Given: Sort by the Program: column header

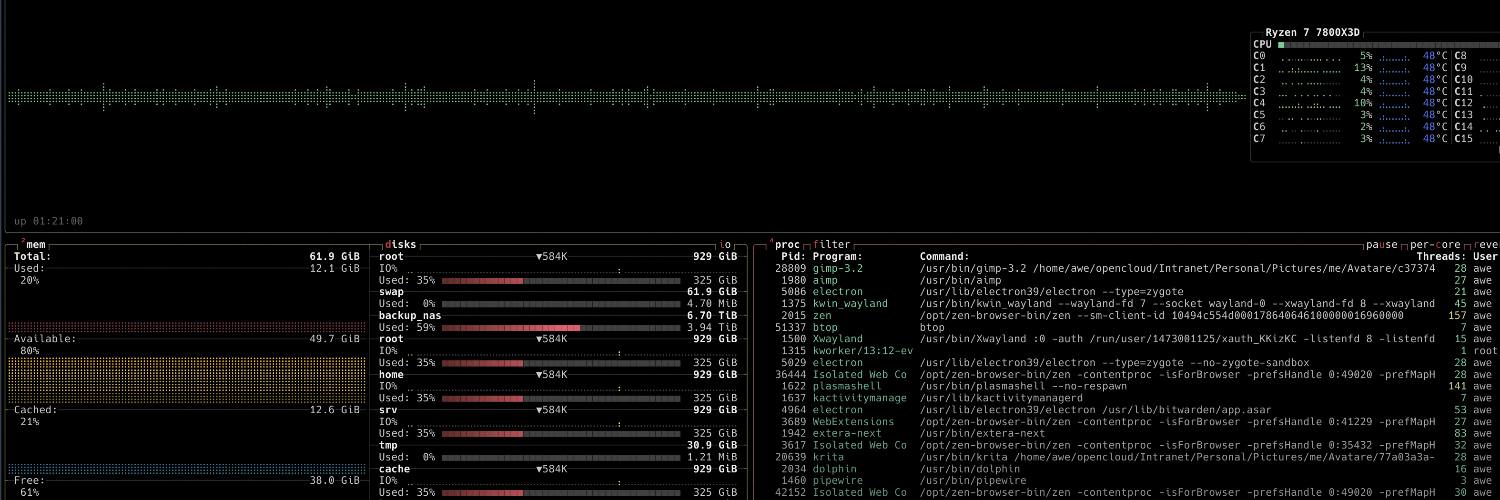Looking at the screenshot, I should [x=837, y=256].
